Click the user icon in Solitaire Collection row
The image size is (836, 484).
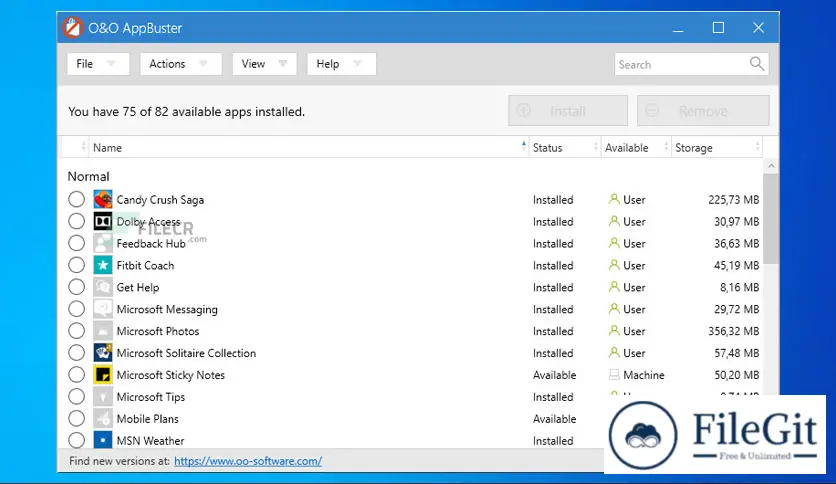click(614, 352)
